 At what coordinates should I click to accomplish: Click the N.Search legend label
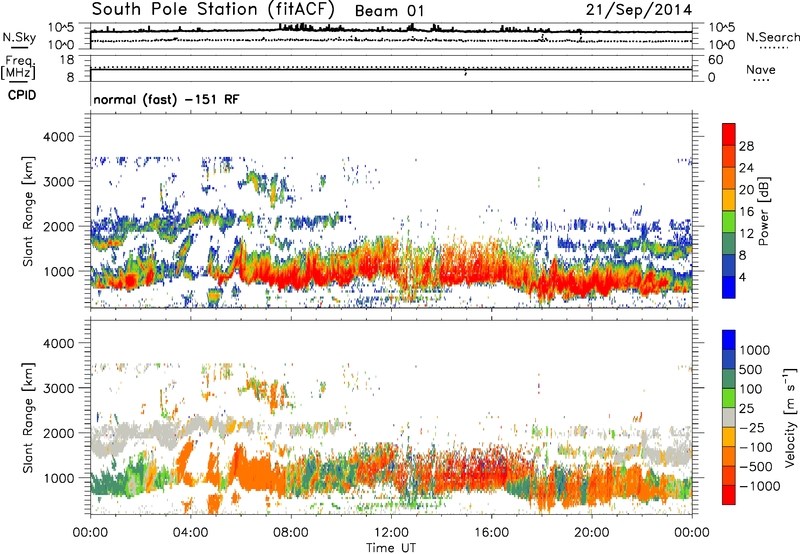772,37
